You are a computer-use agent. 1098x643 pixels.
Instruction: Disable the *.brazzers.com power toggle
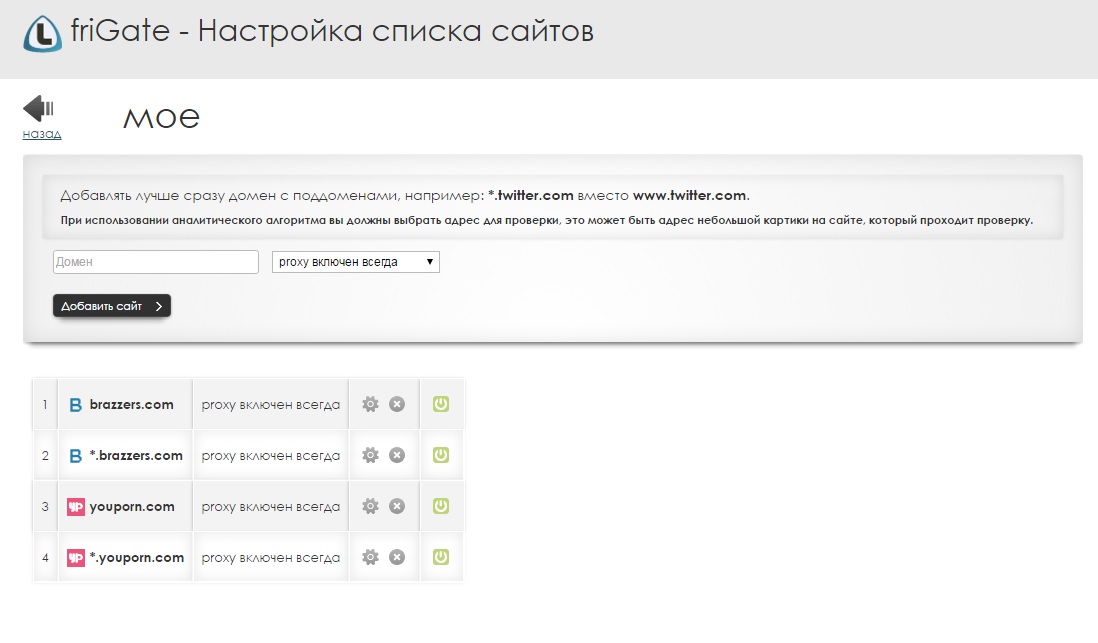[441, 455]
